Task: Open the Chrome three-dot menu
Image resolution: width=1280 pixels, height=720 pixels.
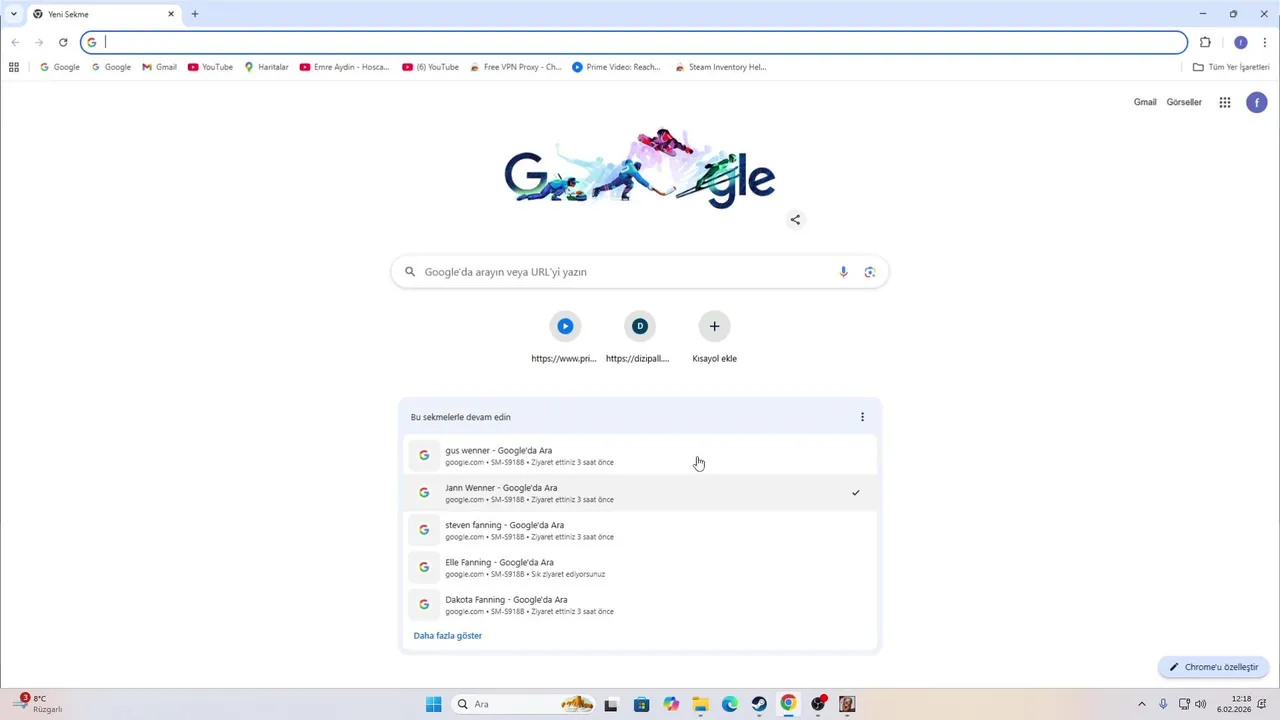Action: 1265,42
